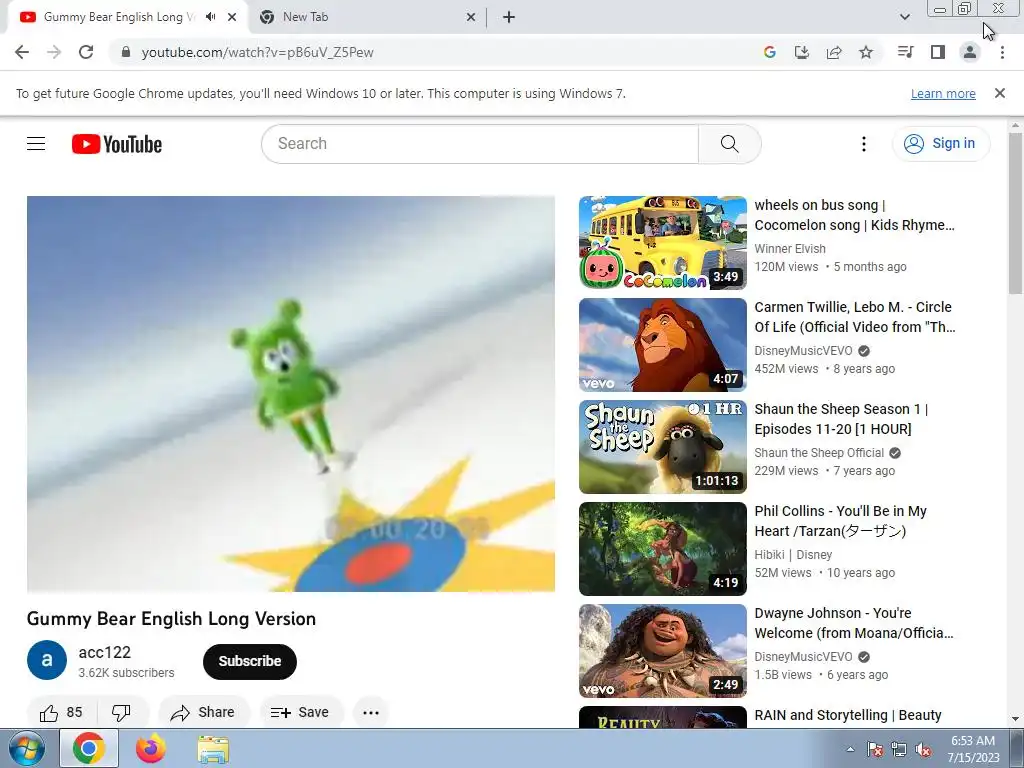Image resolution: width=1024 pixels, height=768 pixels.
Task: Open a new browser tab
Action: (509, 17)
